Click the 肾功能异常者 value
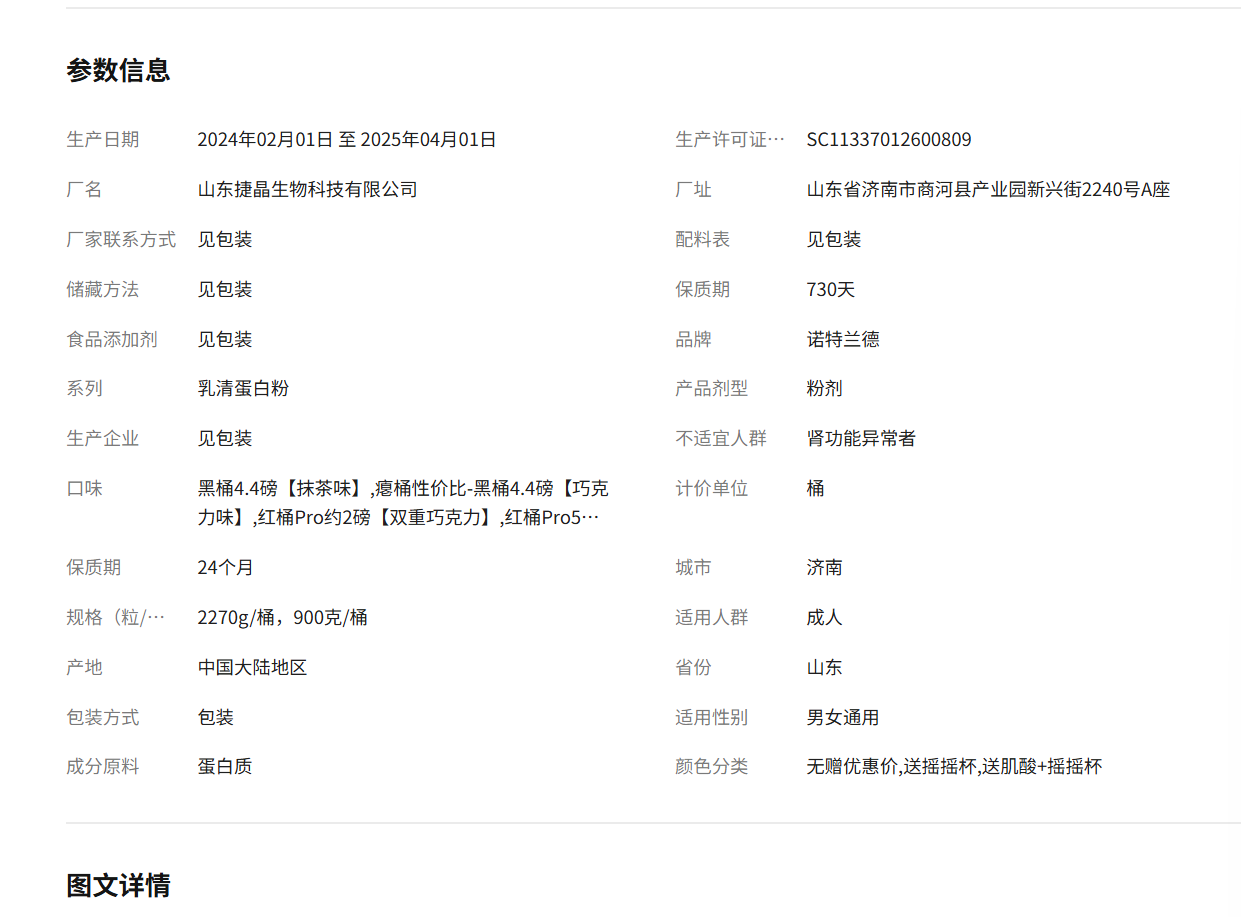Image resolution: width=1241 pixels, height=917 pixels. 861,439
